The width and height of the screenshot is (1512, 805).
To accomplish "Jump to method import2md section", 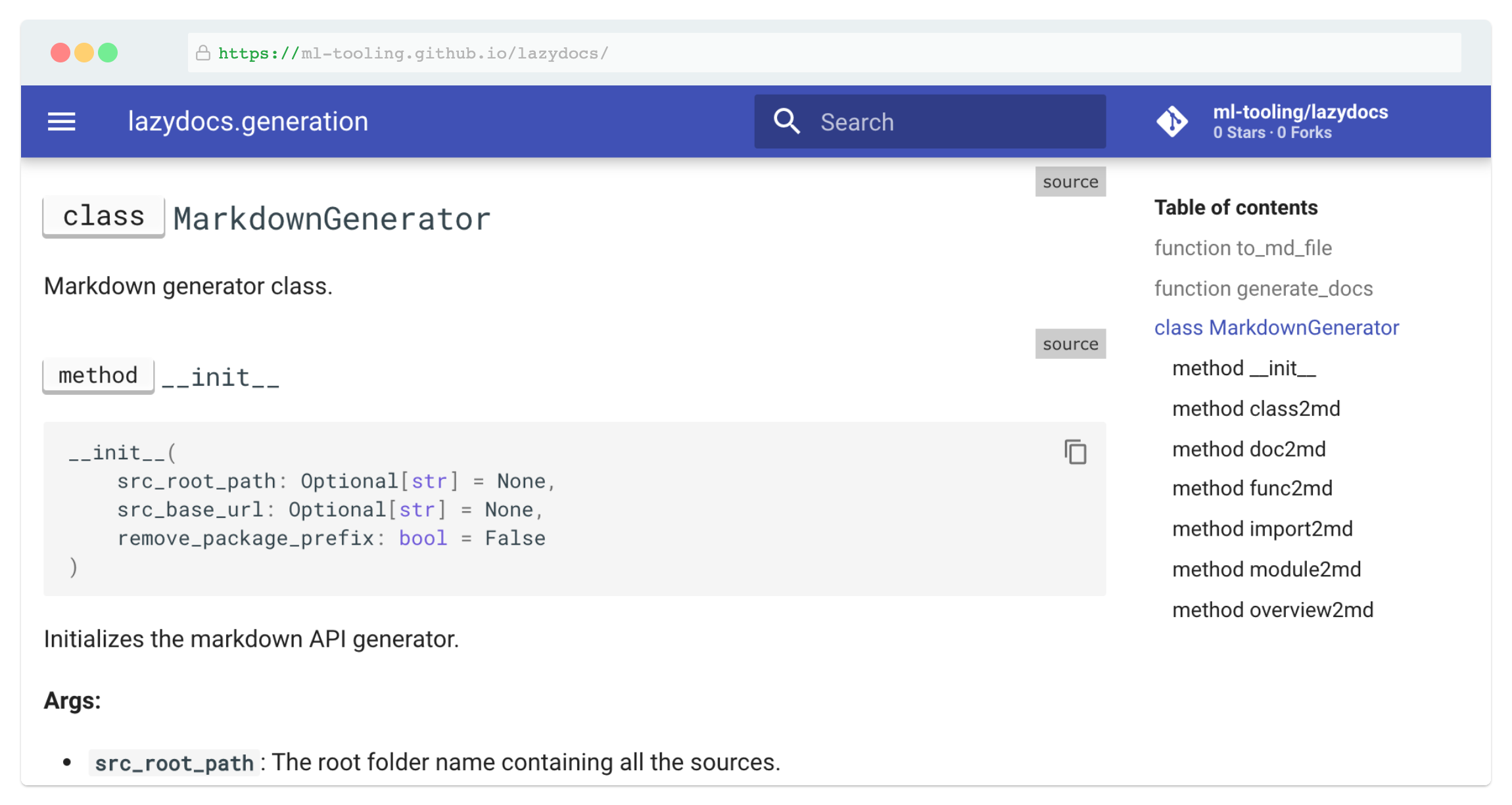I will click(x=1262, y=528).
